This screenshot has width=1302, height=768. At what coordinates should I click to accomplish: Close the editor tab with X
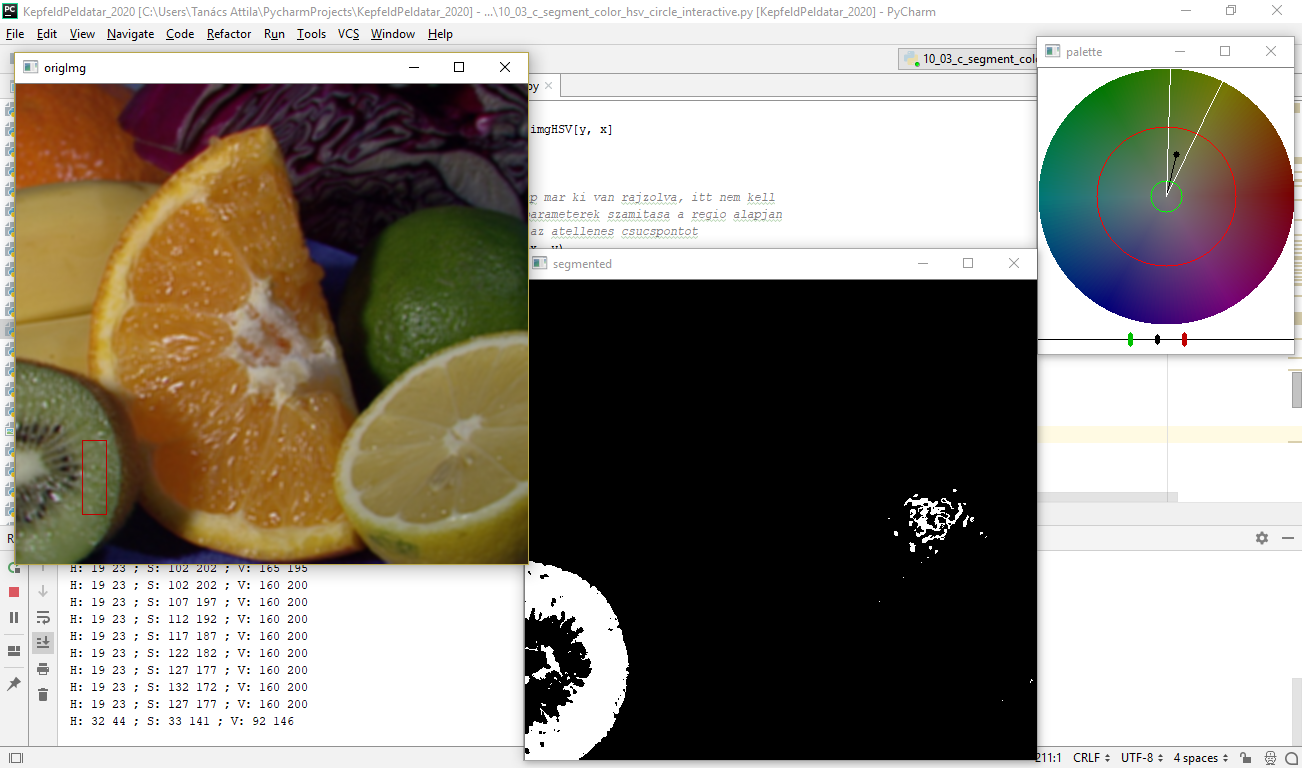coord(548,87)
